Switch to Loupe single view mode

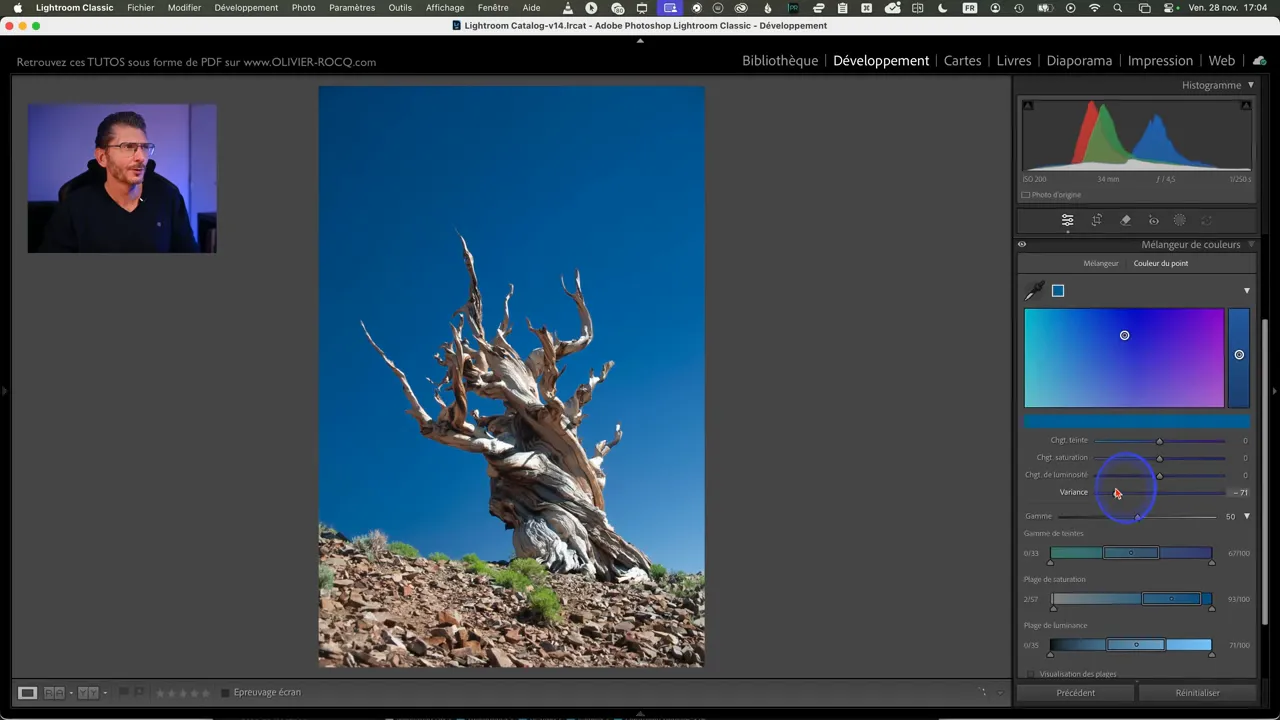coord(28,693)
